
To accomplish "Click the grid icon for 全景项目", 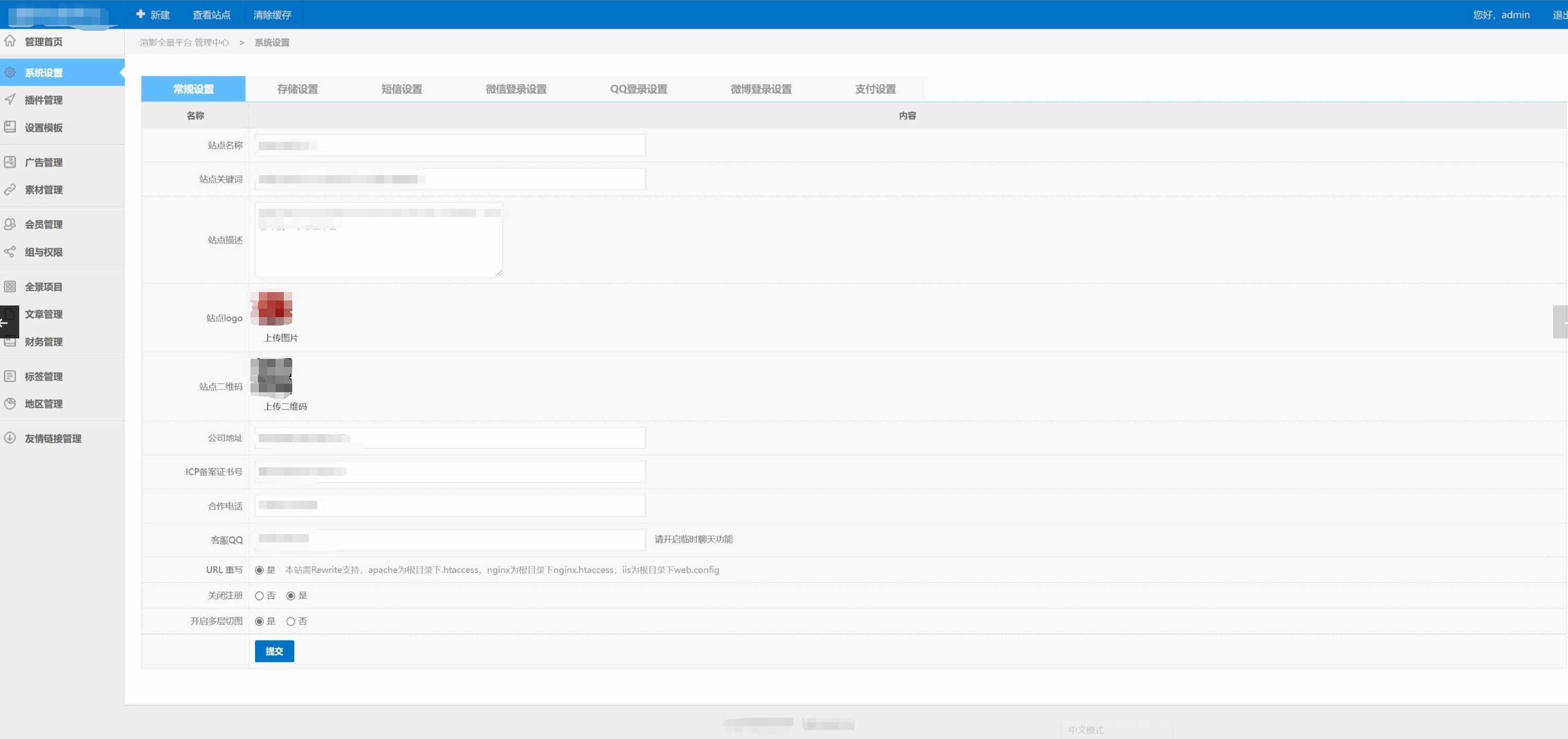I will [10, 286].
